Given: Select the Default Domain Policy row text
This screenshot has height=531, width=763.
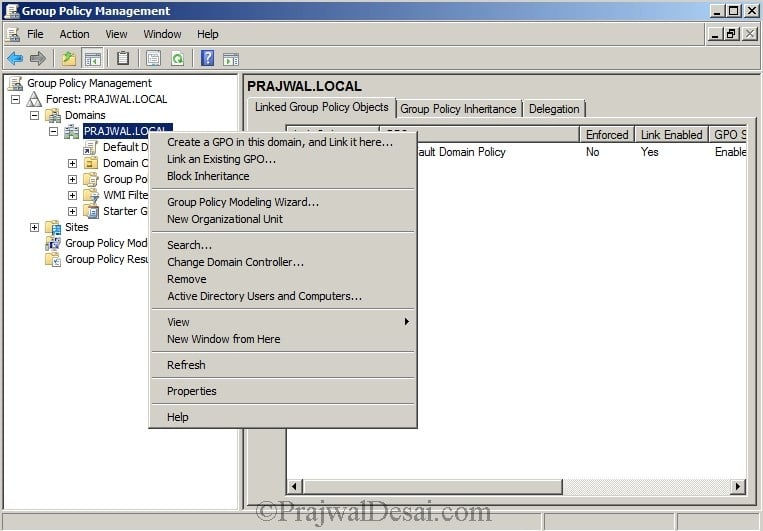Looking at the screenshot, I should 461,152.
